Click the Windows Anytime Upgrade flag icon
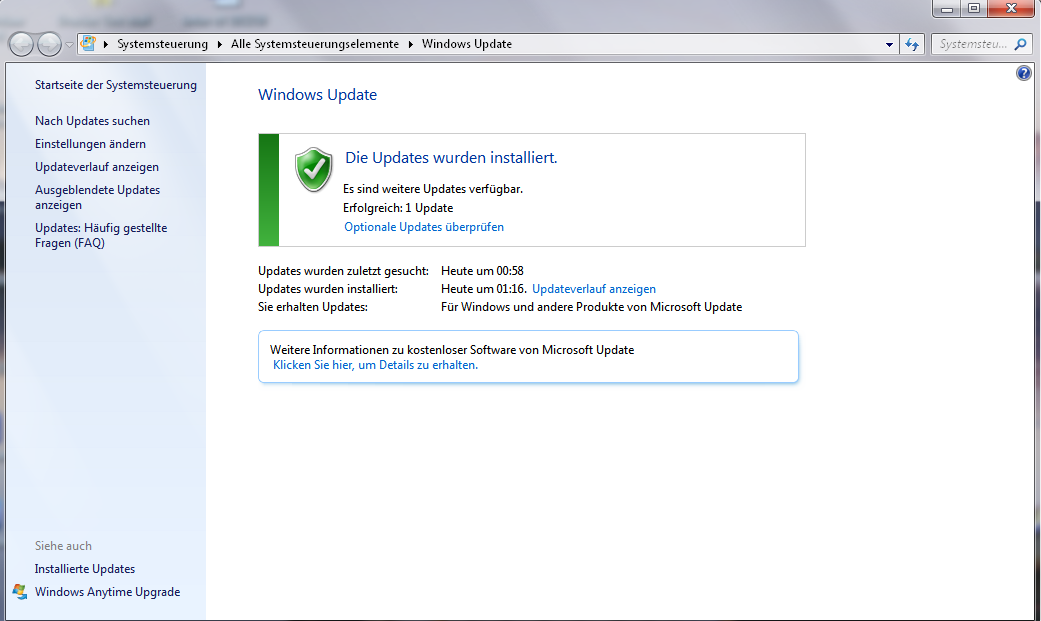Image resolution: width=1041 pixels, height=621 pixels. coord(20,592)
